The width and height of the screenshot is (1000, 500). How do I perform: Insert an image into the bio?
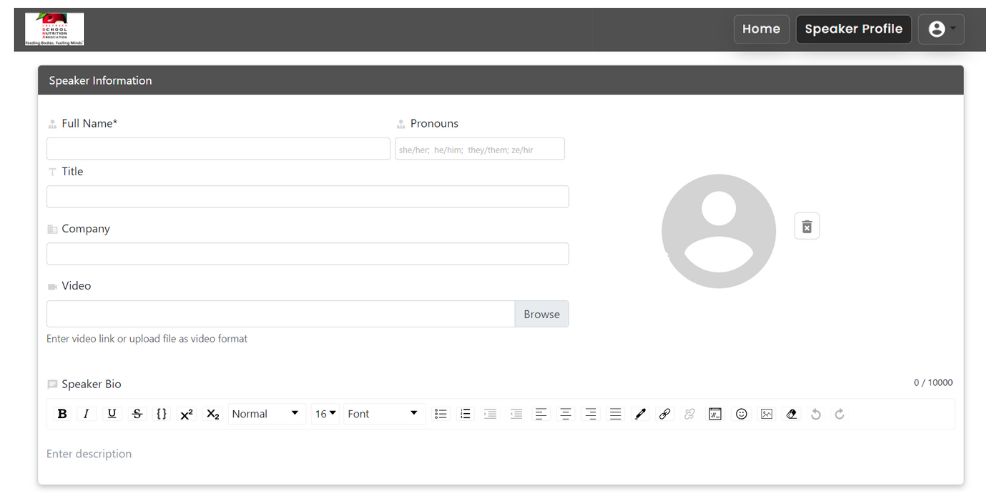click(766, 414)
